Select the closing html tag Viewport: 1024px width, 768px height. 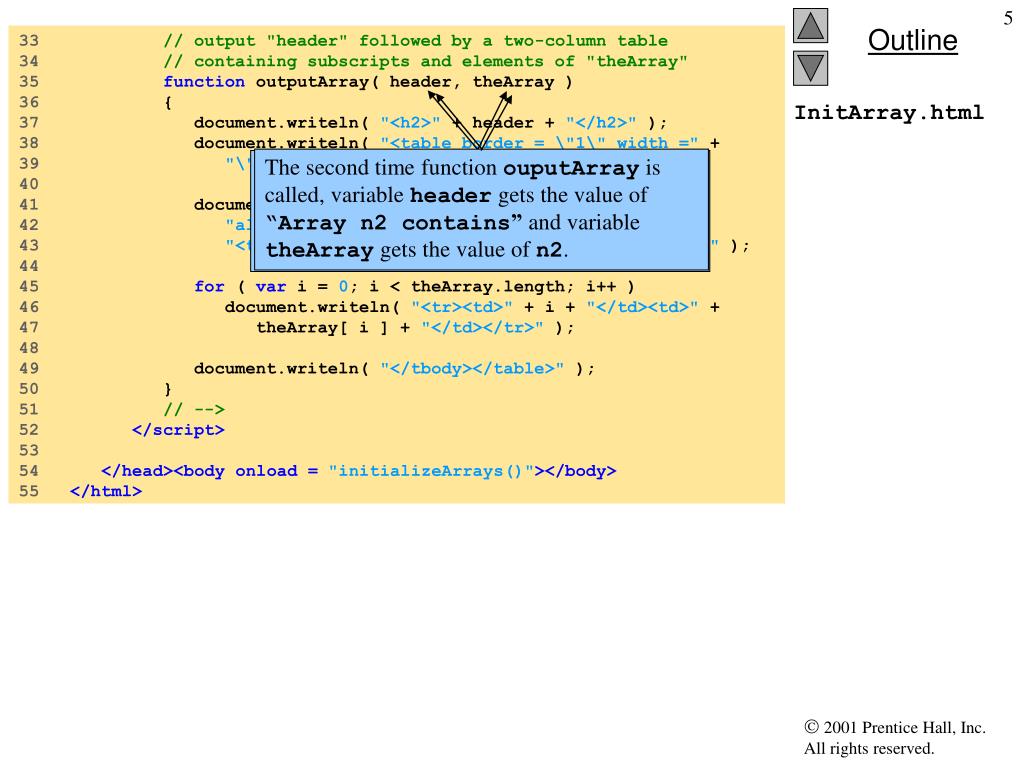(x=106, y=491)
